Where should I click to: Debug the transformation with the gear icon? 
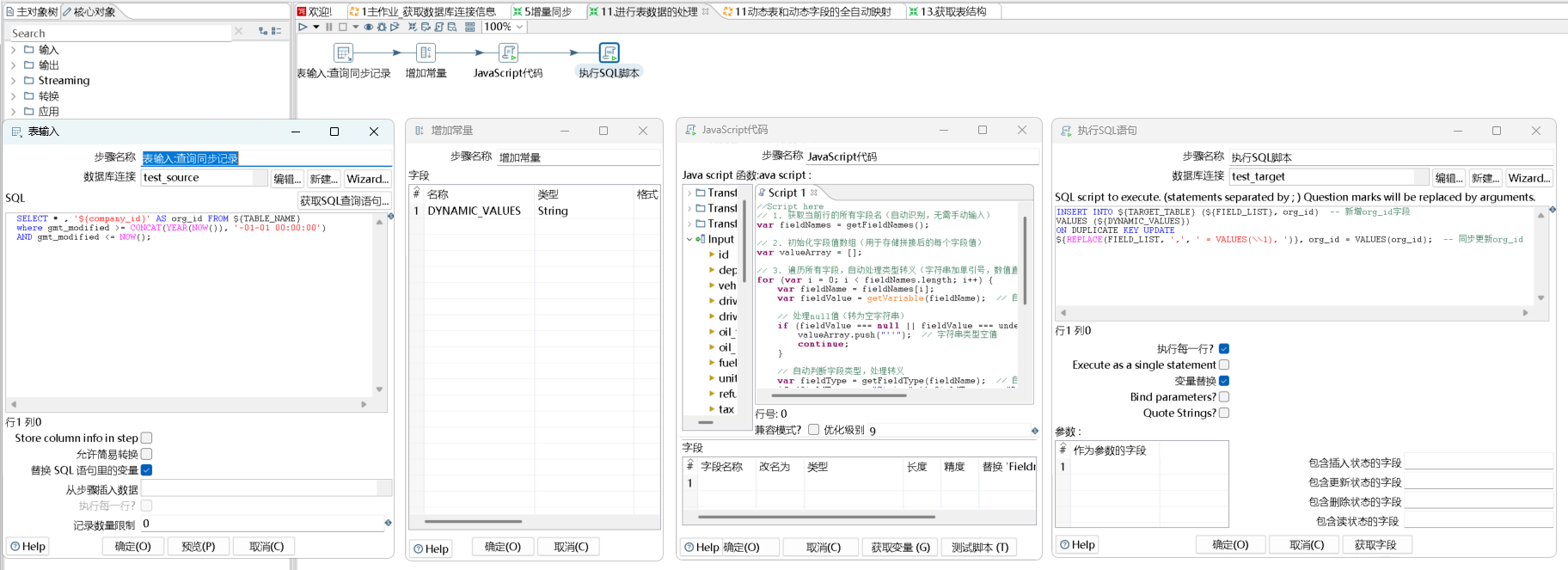382,27
